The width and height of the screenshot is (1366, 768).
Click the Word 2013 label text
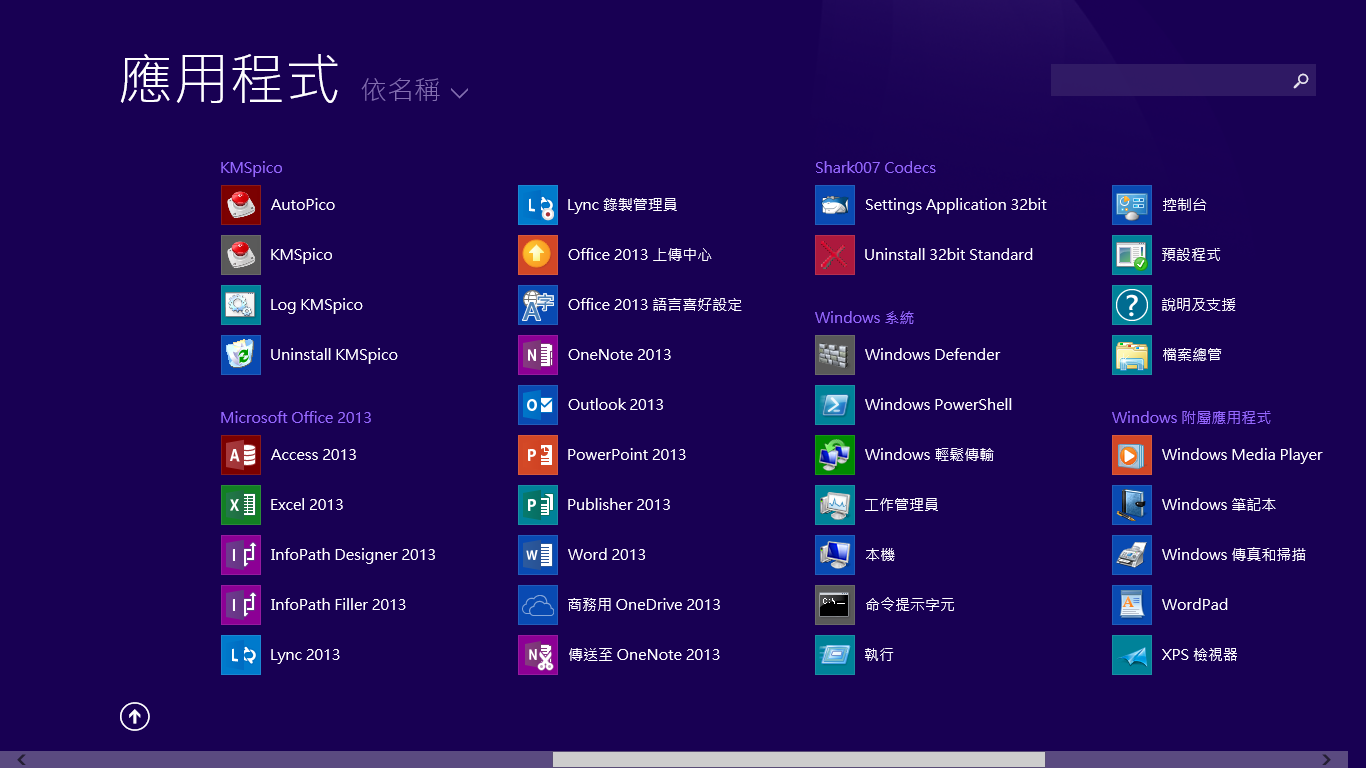(x=607, y=555)
